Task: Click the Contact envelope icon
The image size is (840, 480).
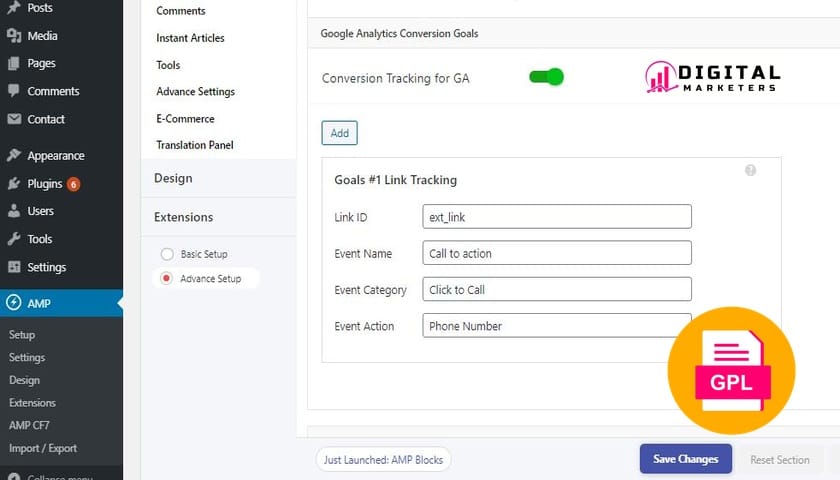Action: (x=14, y=119)
